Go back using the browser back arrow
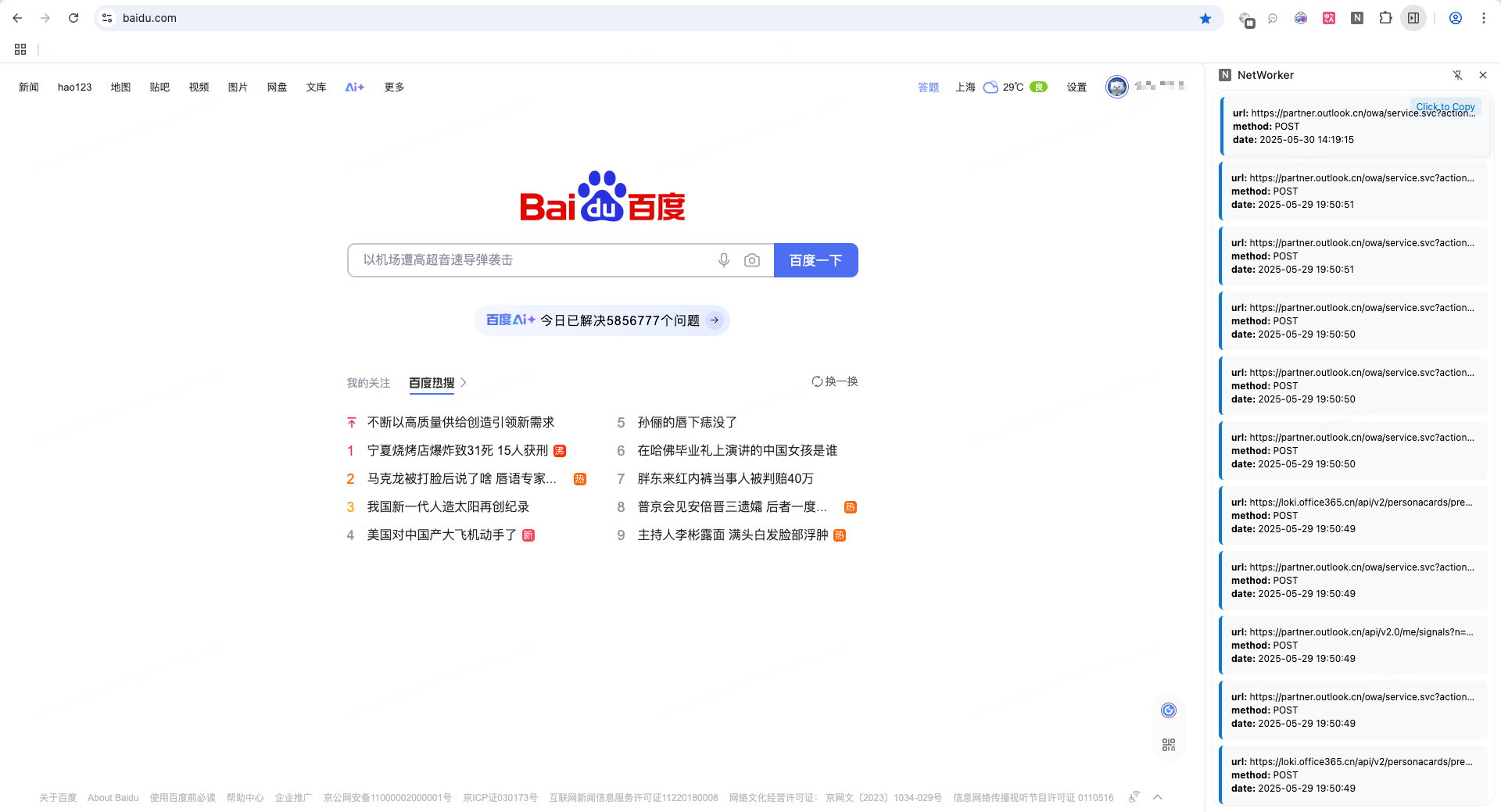 (17, 18)
